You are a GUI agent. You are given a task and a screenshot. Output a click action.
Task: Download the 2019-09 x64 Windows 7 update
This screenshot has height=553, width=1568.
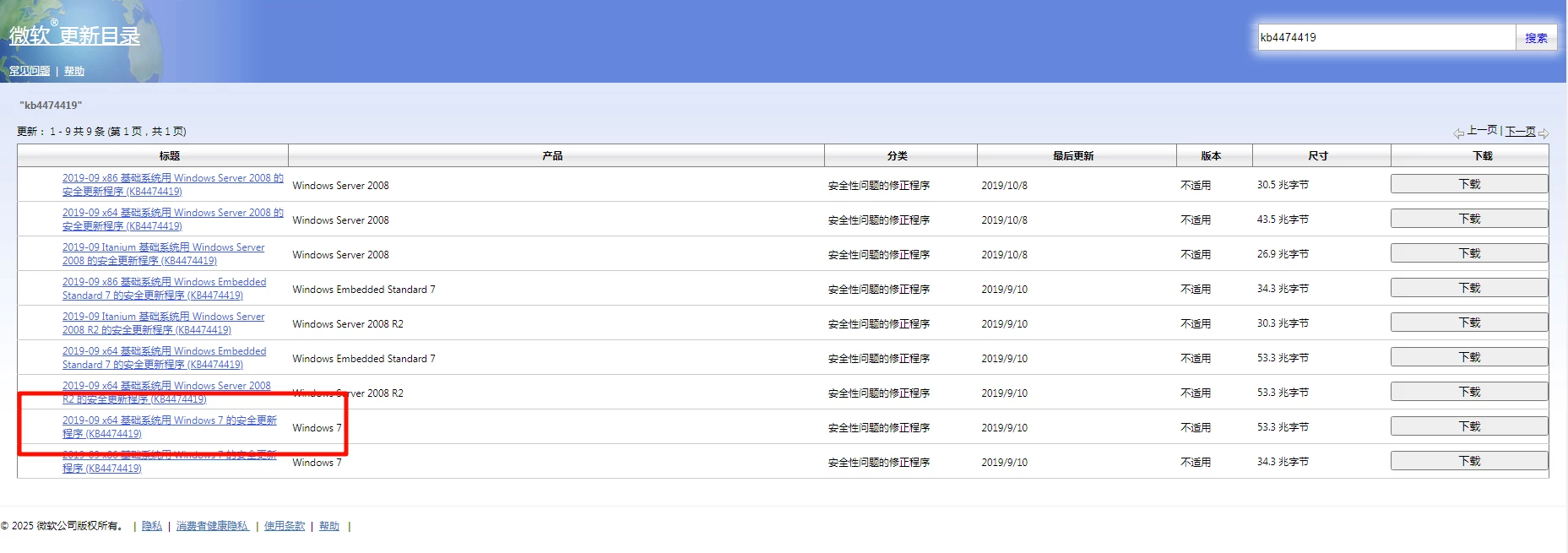click(x=1468, y=426)
